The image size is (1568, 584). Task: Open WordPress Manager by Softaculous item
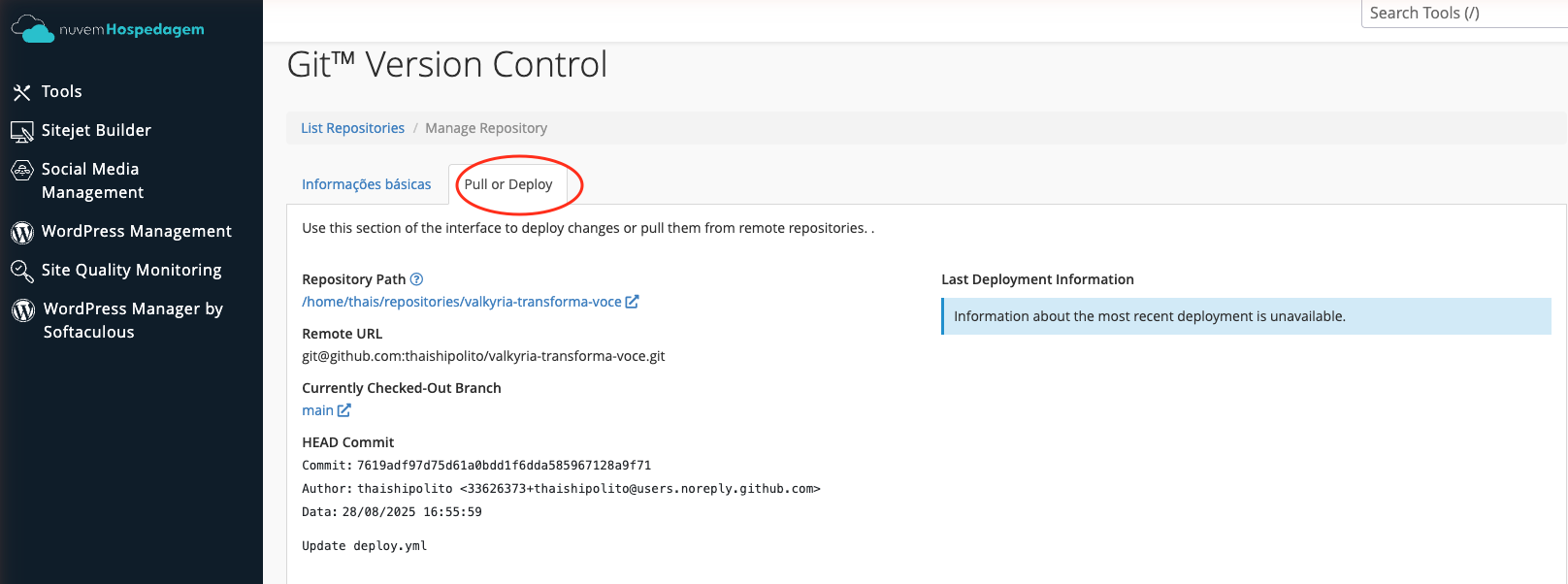[x=133, y=320]
